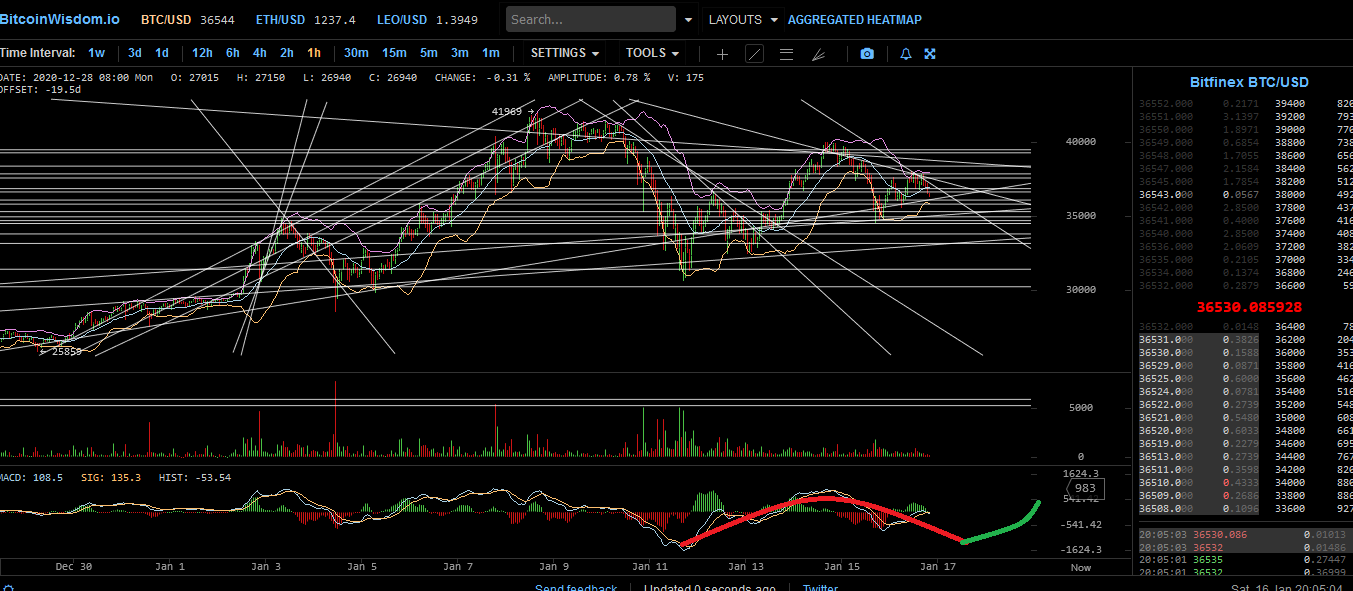Click the 30000 price axis label

[1080, 290]
